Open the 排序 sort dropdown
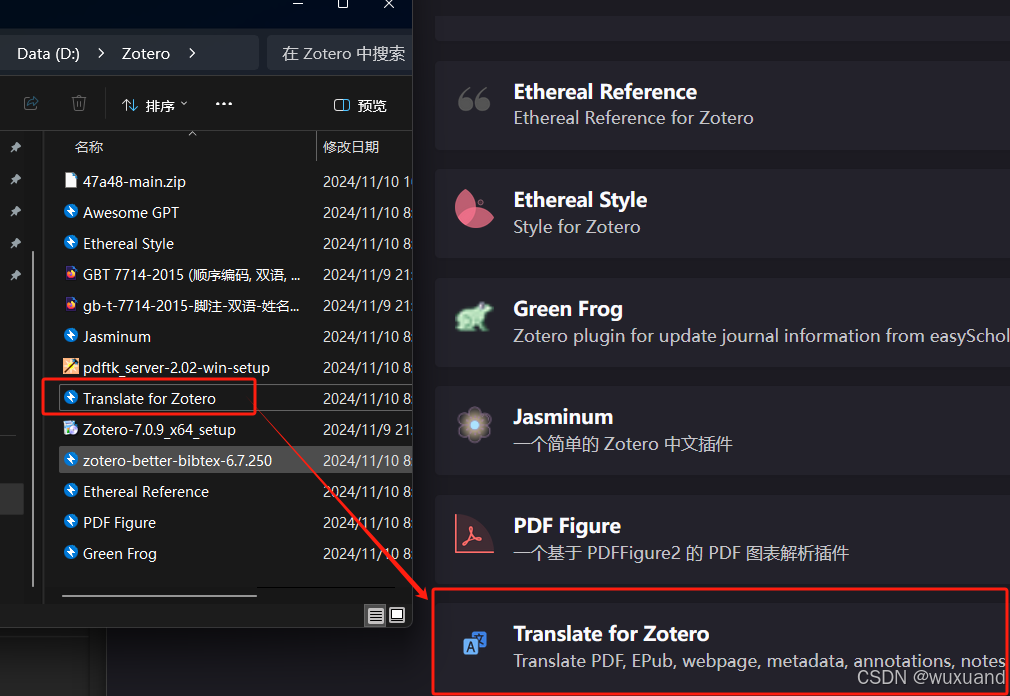 click(x=155, y=105)
